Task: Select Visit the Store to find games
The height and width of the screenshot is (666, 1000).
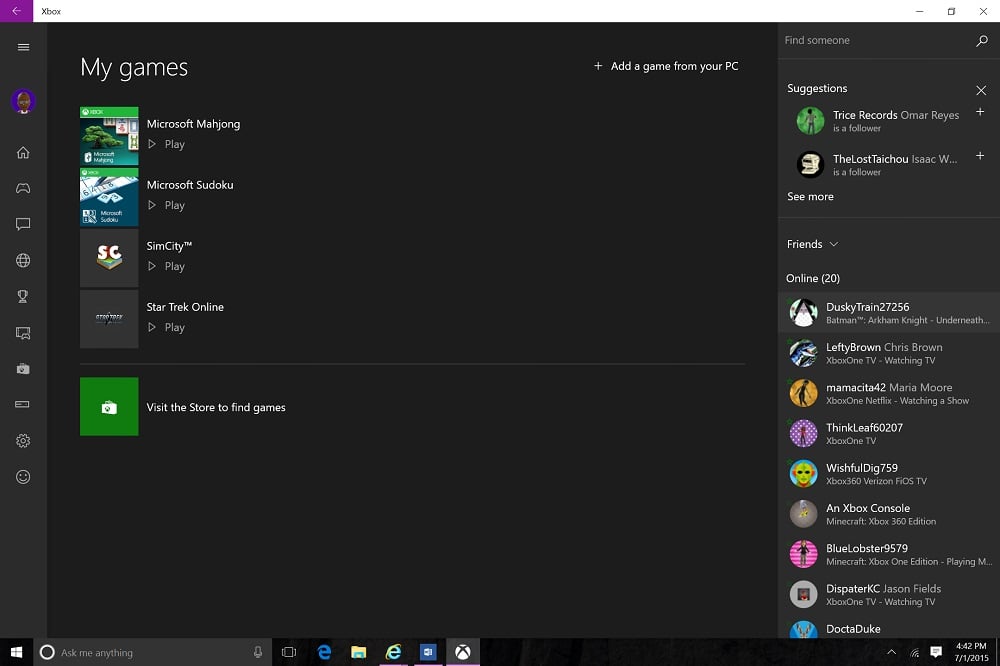Action: (215, 407)
